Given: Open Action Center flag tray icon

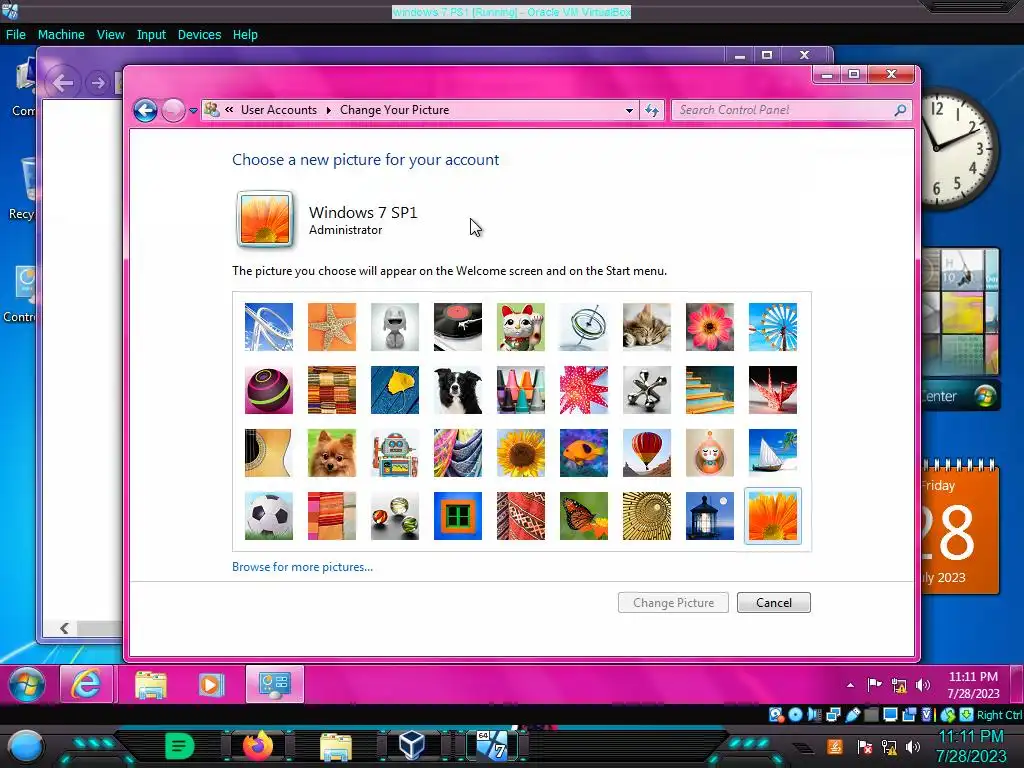Looking at the screenshot, I should 874,684.
